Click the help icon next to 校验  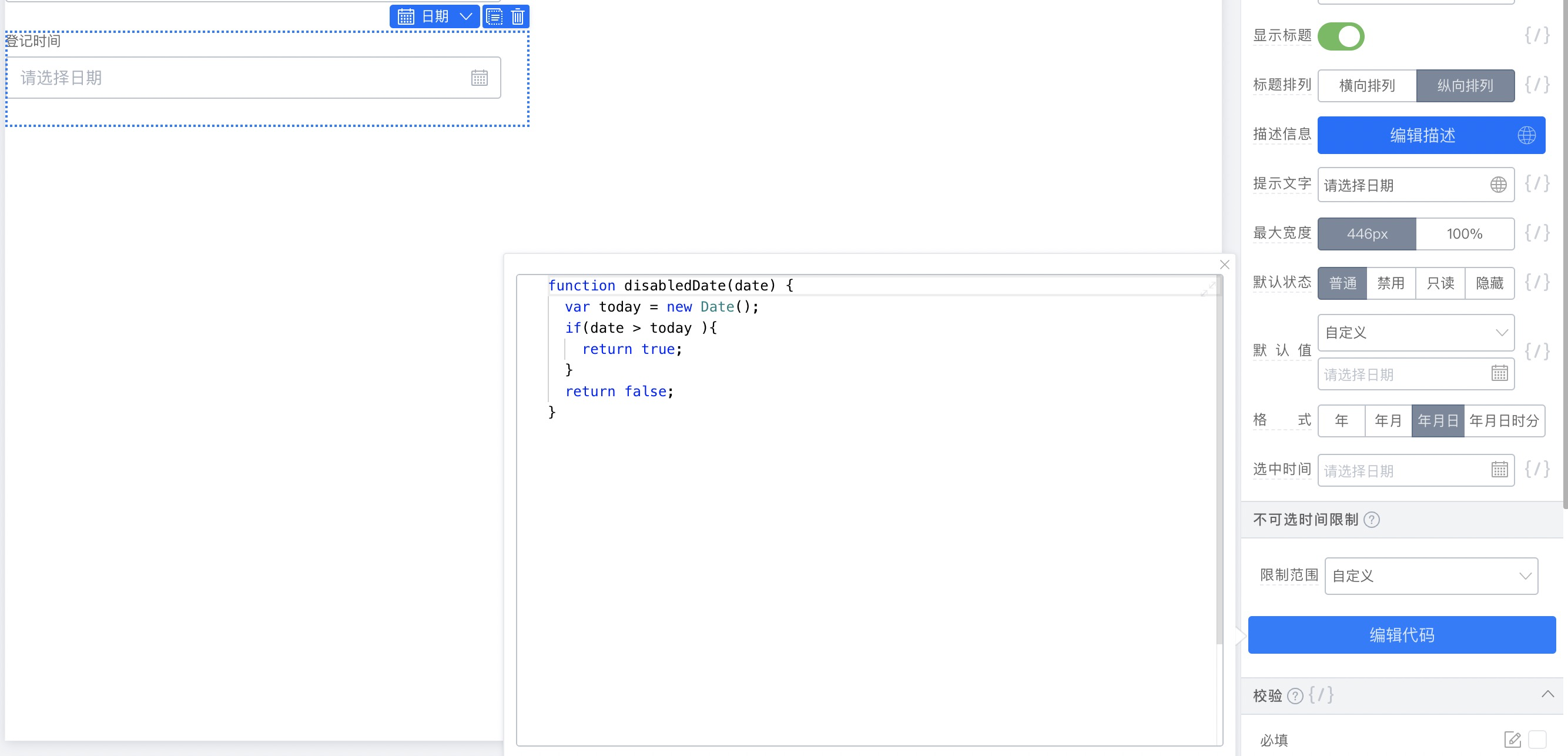1295,695
